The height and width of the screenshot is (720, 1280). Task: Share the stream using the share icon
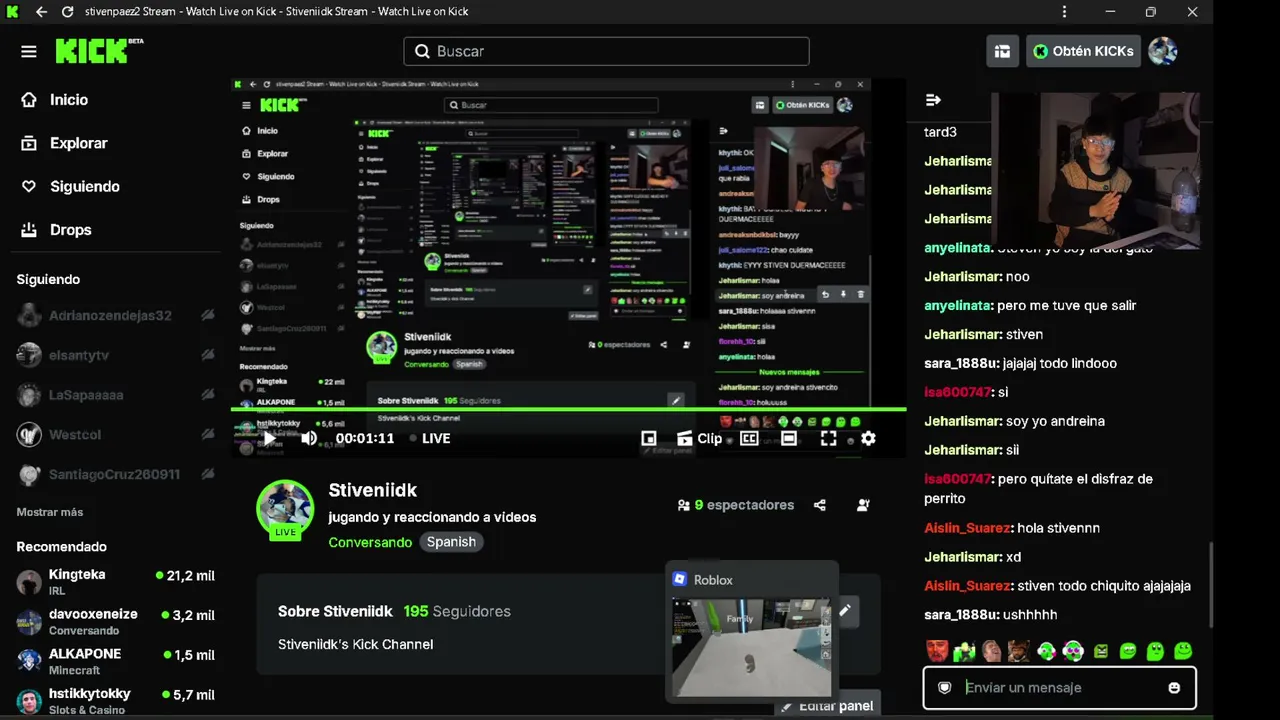(x=820, y=505)
